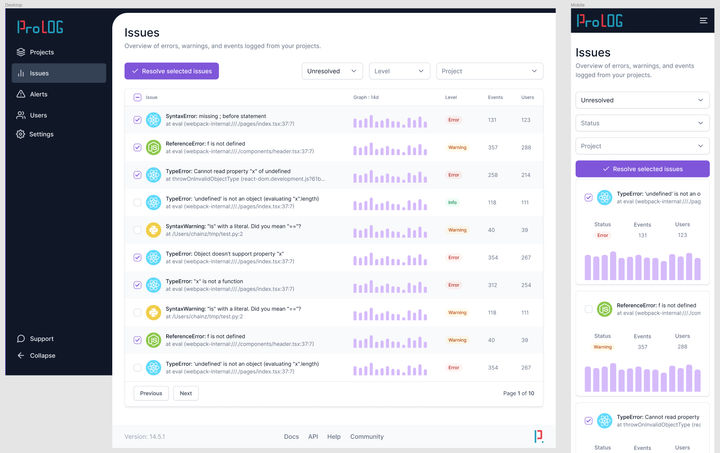Click the 14d graph on the SyntaxError missing ; row
Image resolution: width=720 pixels, height=453 pixels.
click(390, 122)
